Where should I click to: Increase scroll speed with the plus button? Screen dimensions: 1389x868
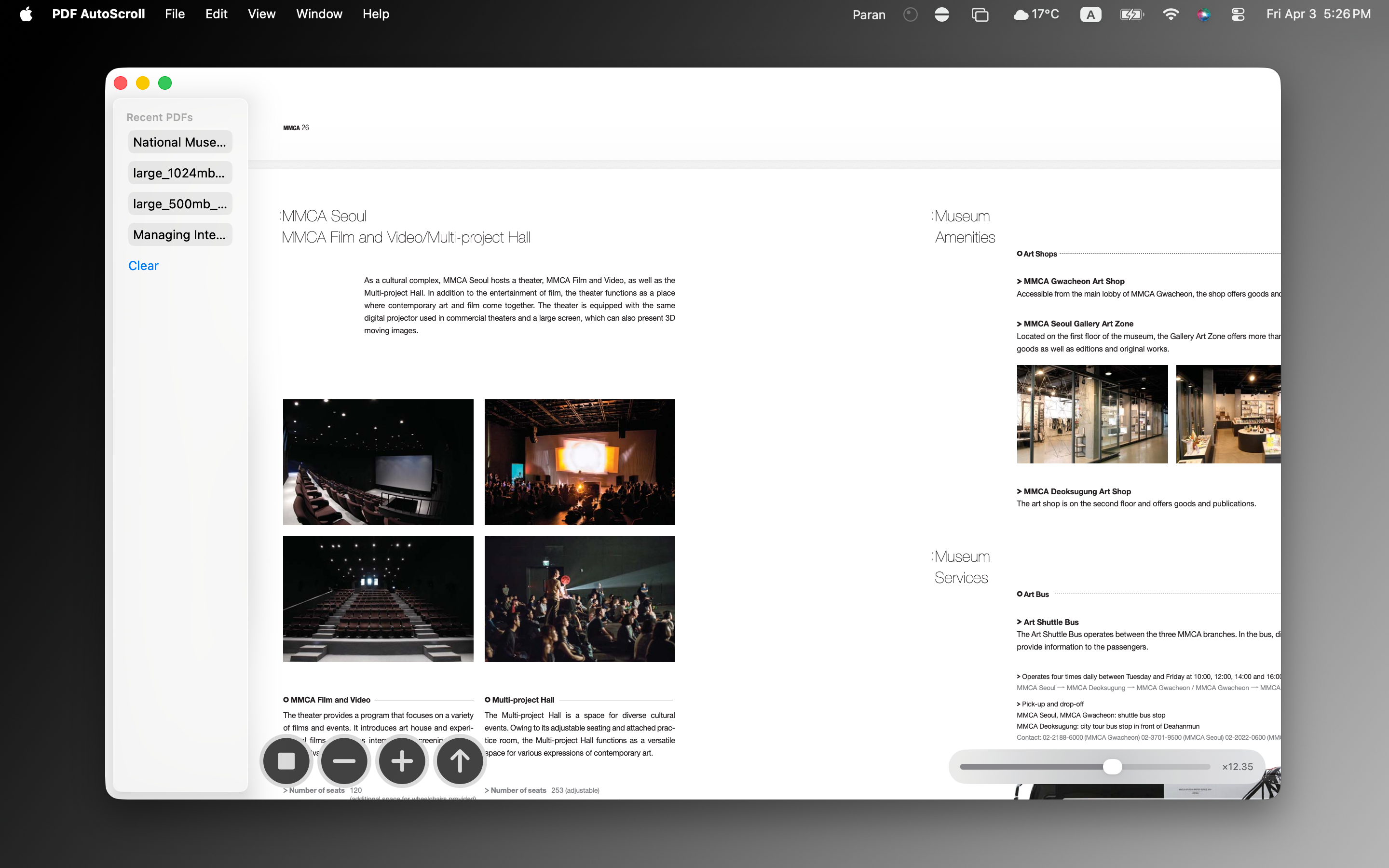click(x=402, y=761)
